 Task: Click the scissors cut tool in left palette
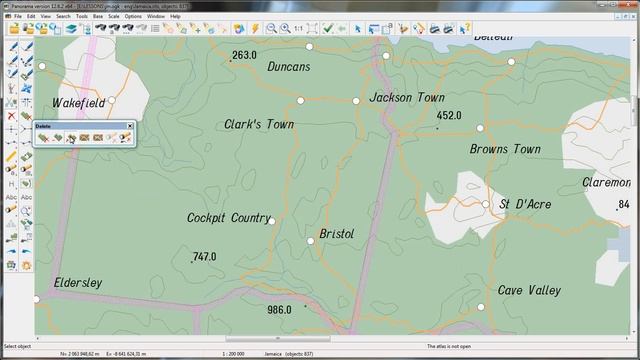(11, 102)
